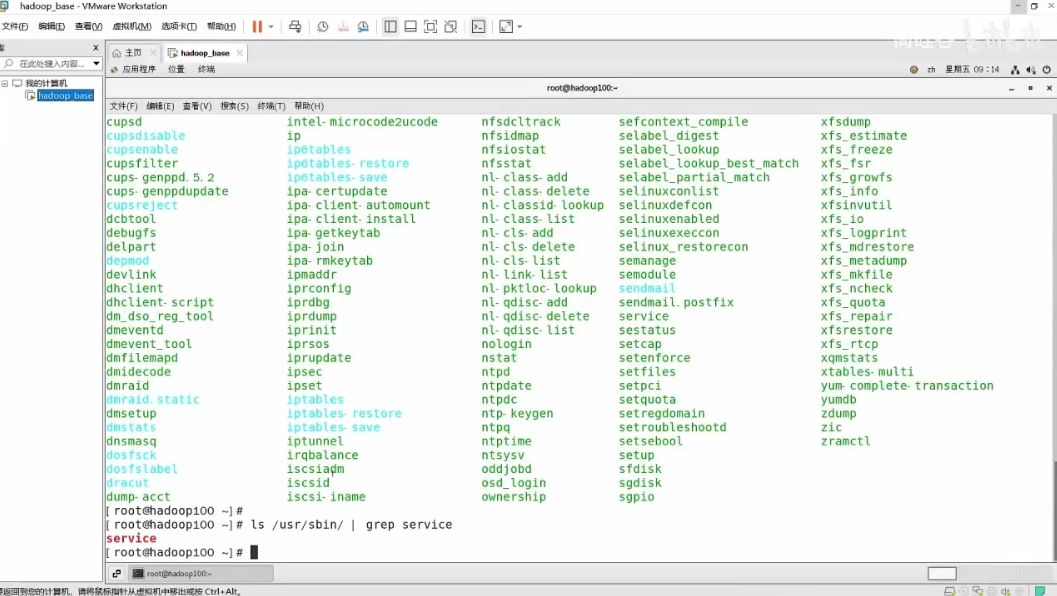Click the workspace switcher box

point(942,574)
